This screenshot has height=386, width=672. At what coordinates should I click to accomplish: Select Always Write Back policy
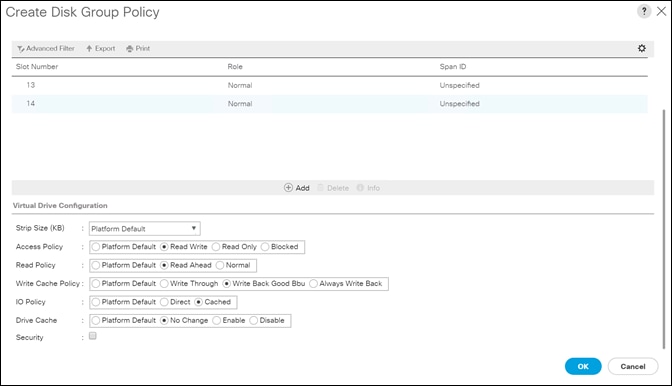[314, 284]
